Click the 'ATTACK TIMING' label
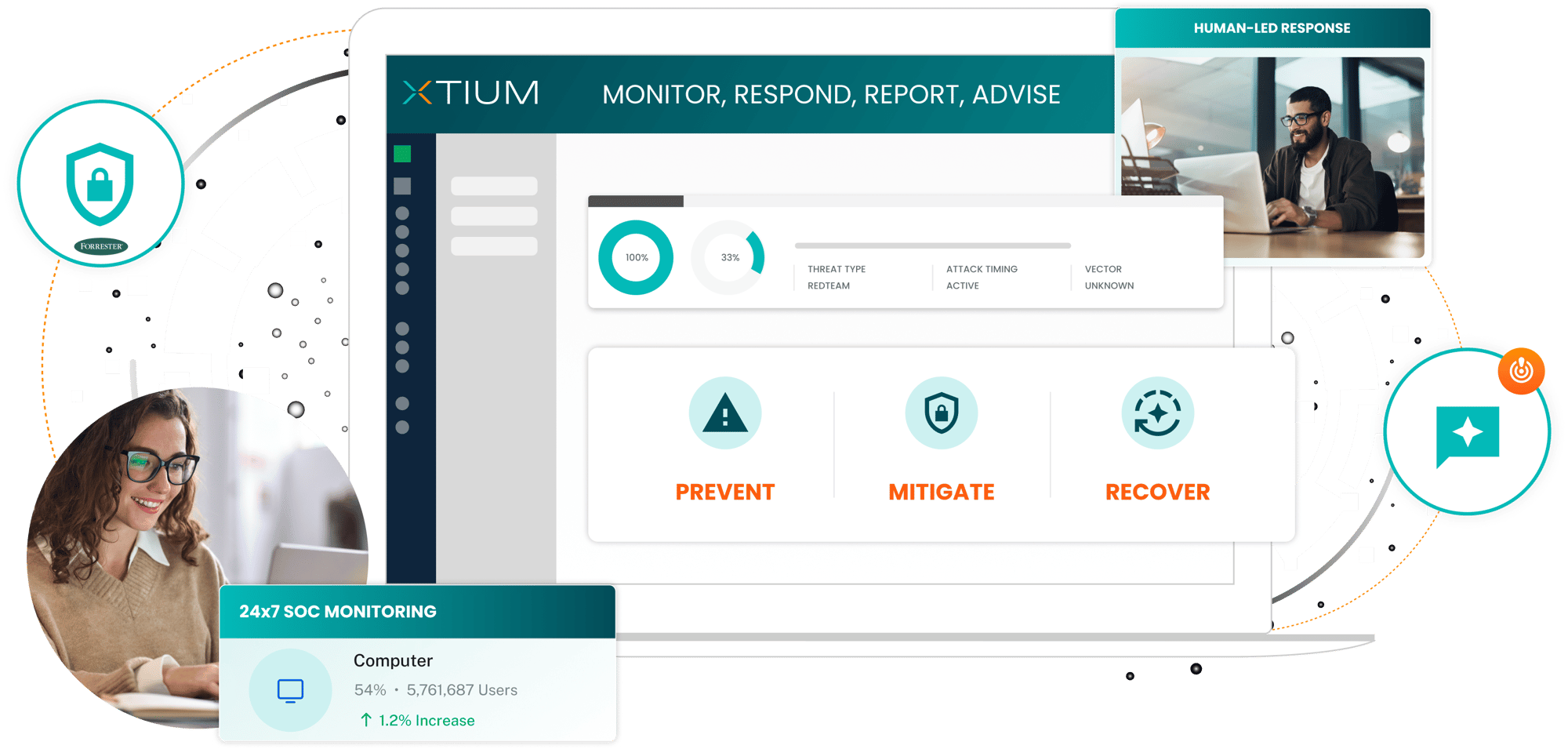 [982, 269]
